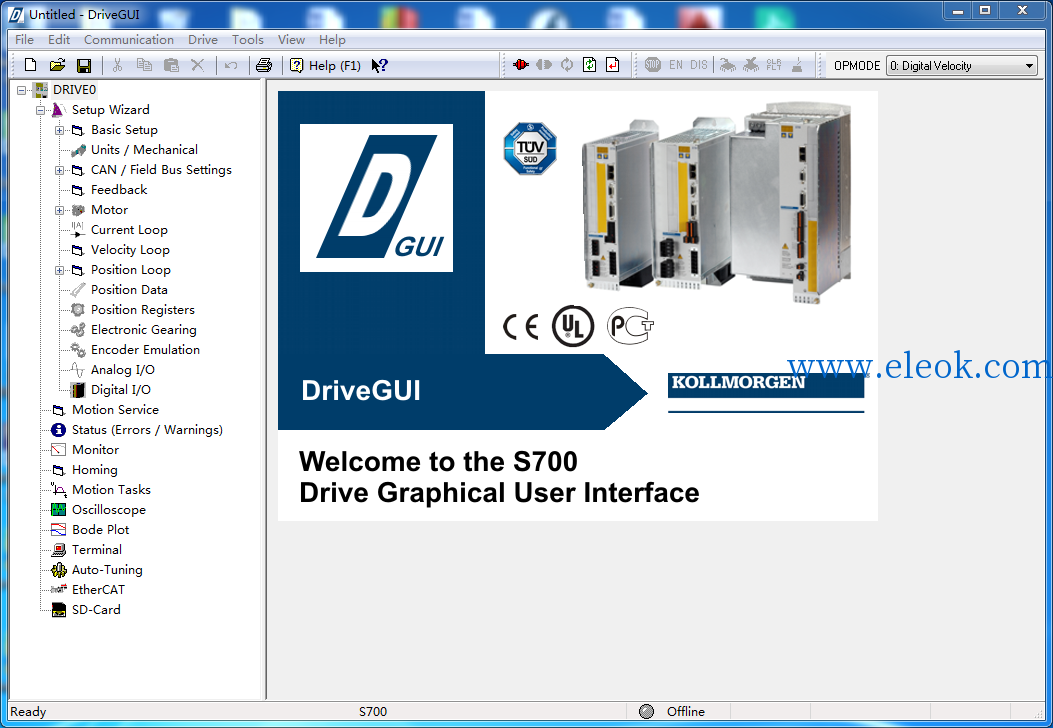The height and width of the screenshot is (728, 1053).
Task: Collapse the Setup Wizard node
Action: coord(40,110)
